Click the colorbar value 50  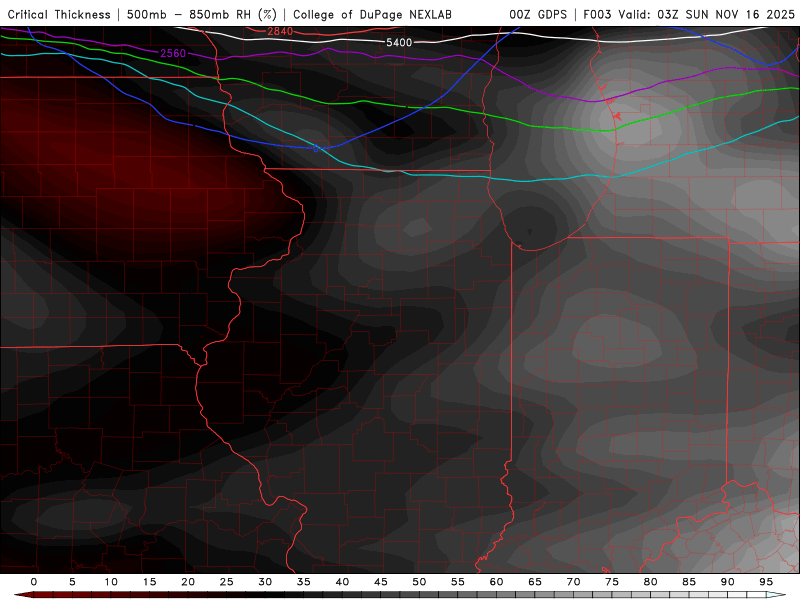[419, 582]
